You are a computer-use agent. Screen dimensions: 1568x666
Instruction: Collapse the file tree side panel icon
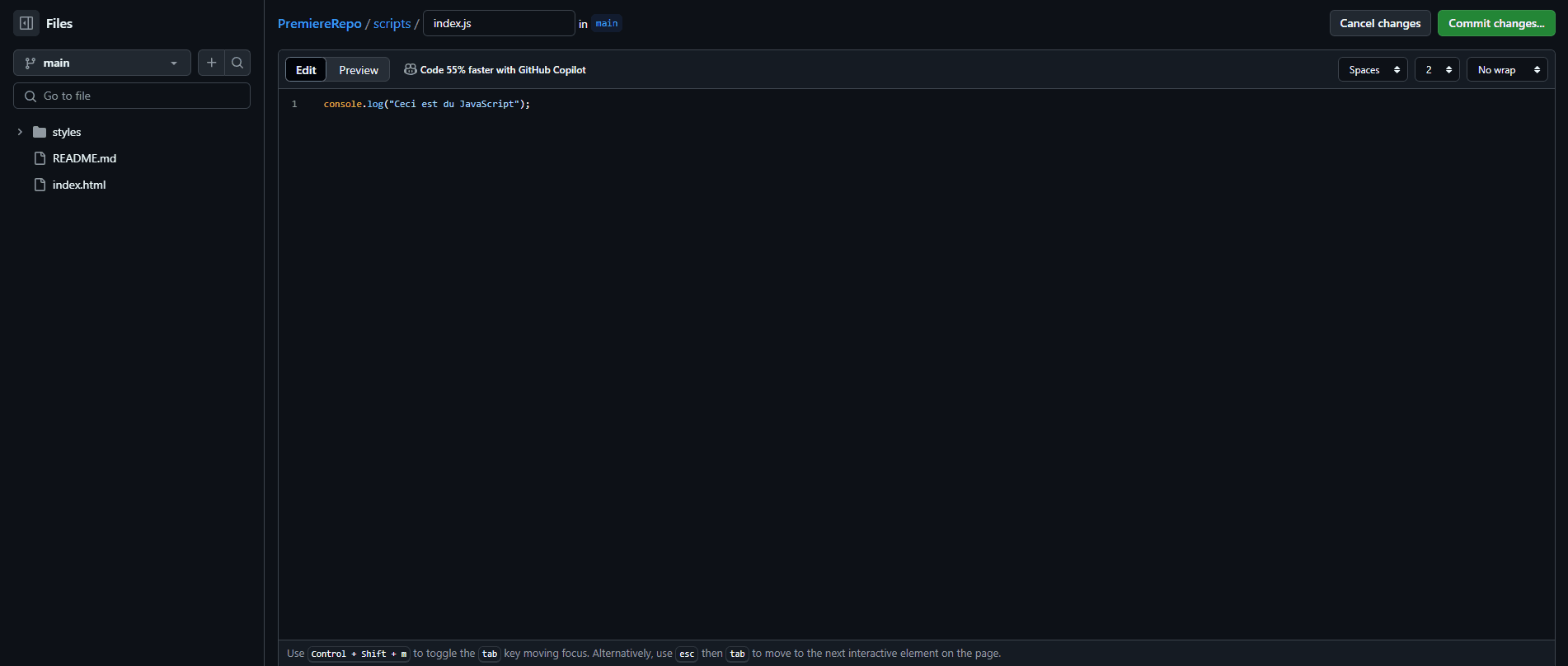(x=26, y=23)
